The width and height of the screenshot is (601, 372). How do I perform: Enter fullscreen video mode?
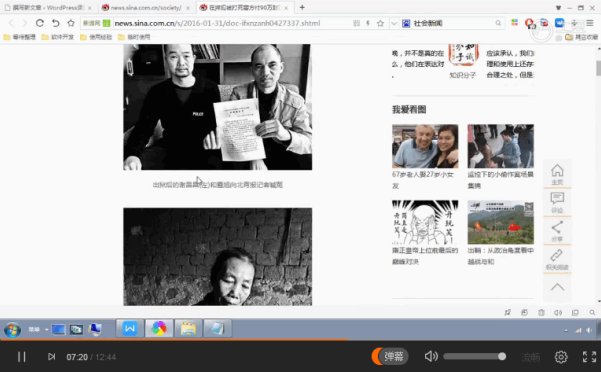[589, 357]
